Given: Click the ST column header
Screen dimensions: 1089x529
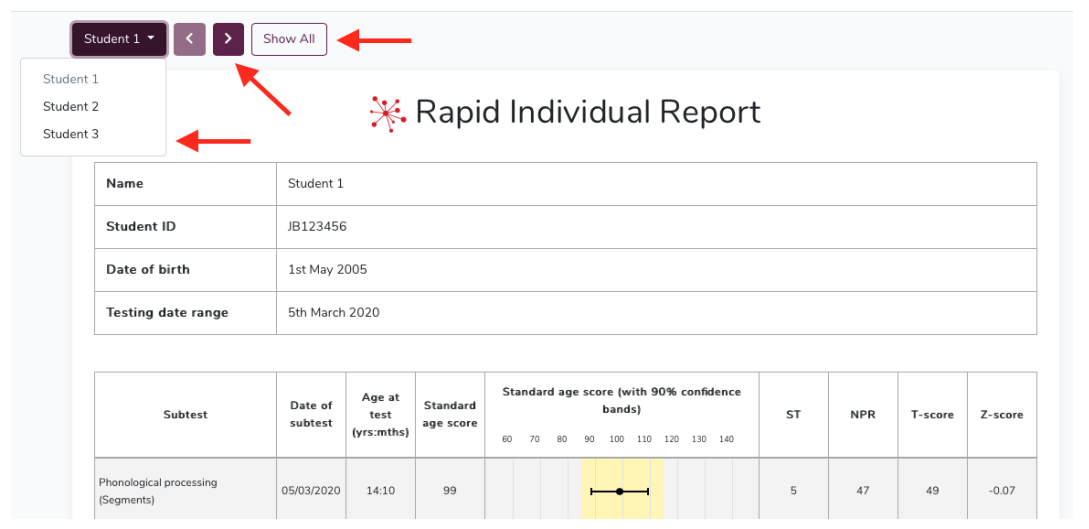Looking at the screenshot, I should tap(794, 414).
